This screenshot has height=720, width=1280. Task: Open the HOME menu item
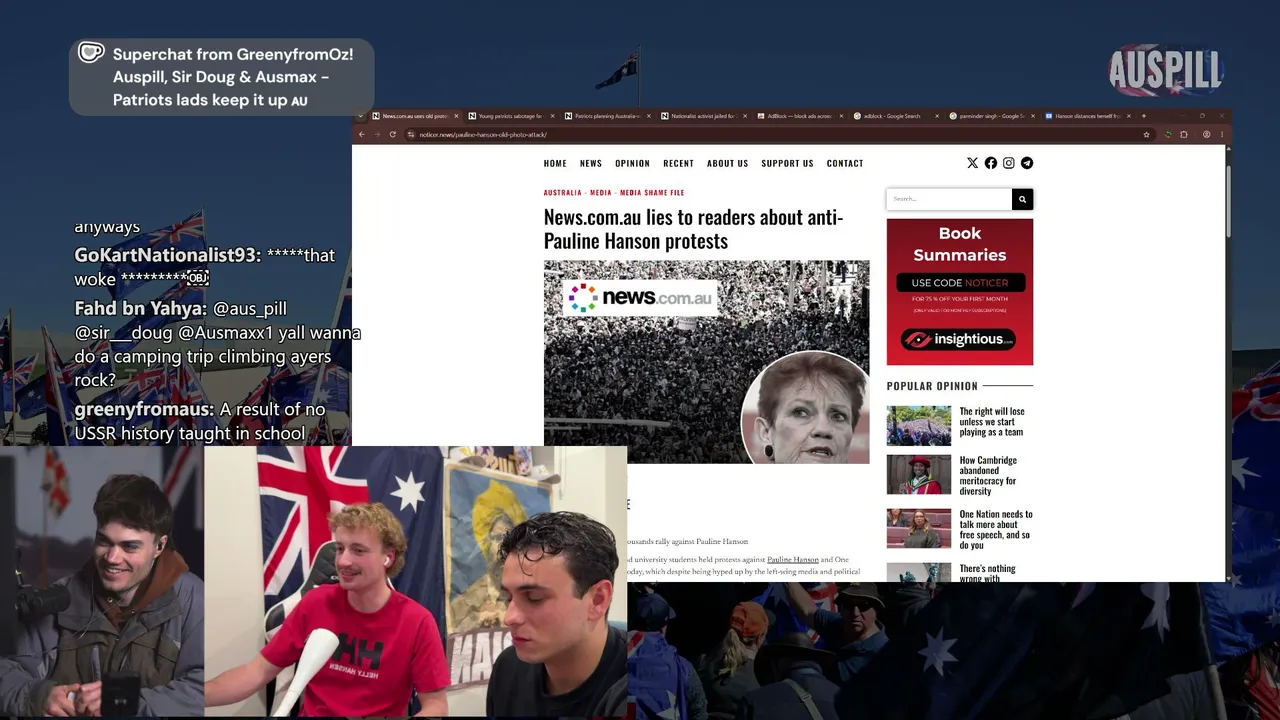coord(555,163)
